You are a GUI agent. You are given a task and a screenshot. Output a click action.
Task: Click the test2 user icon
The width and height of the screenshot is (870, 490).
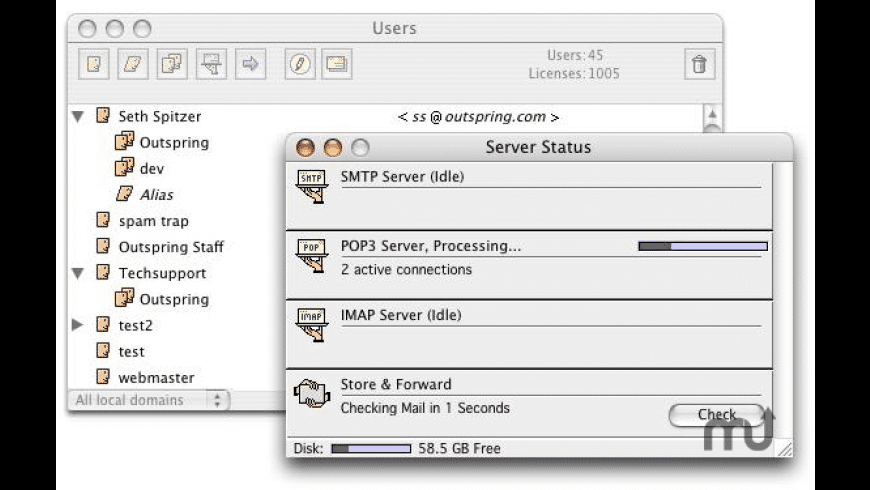(x=103, y=324)
